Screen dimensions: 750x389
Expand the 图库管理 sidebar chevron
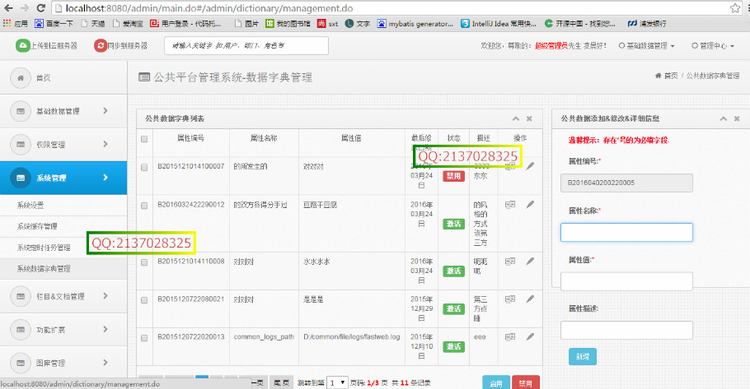[x=106, y=362]
